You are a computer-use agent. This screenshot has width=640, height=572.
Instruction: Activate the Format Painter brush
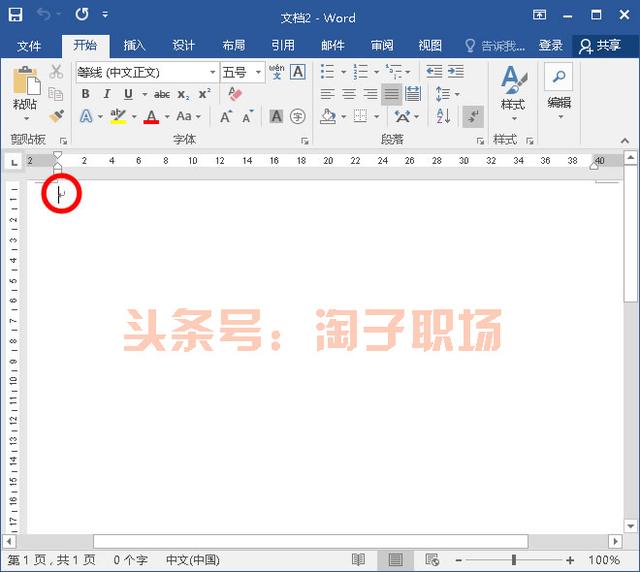(x=56, y=116)
